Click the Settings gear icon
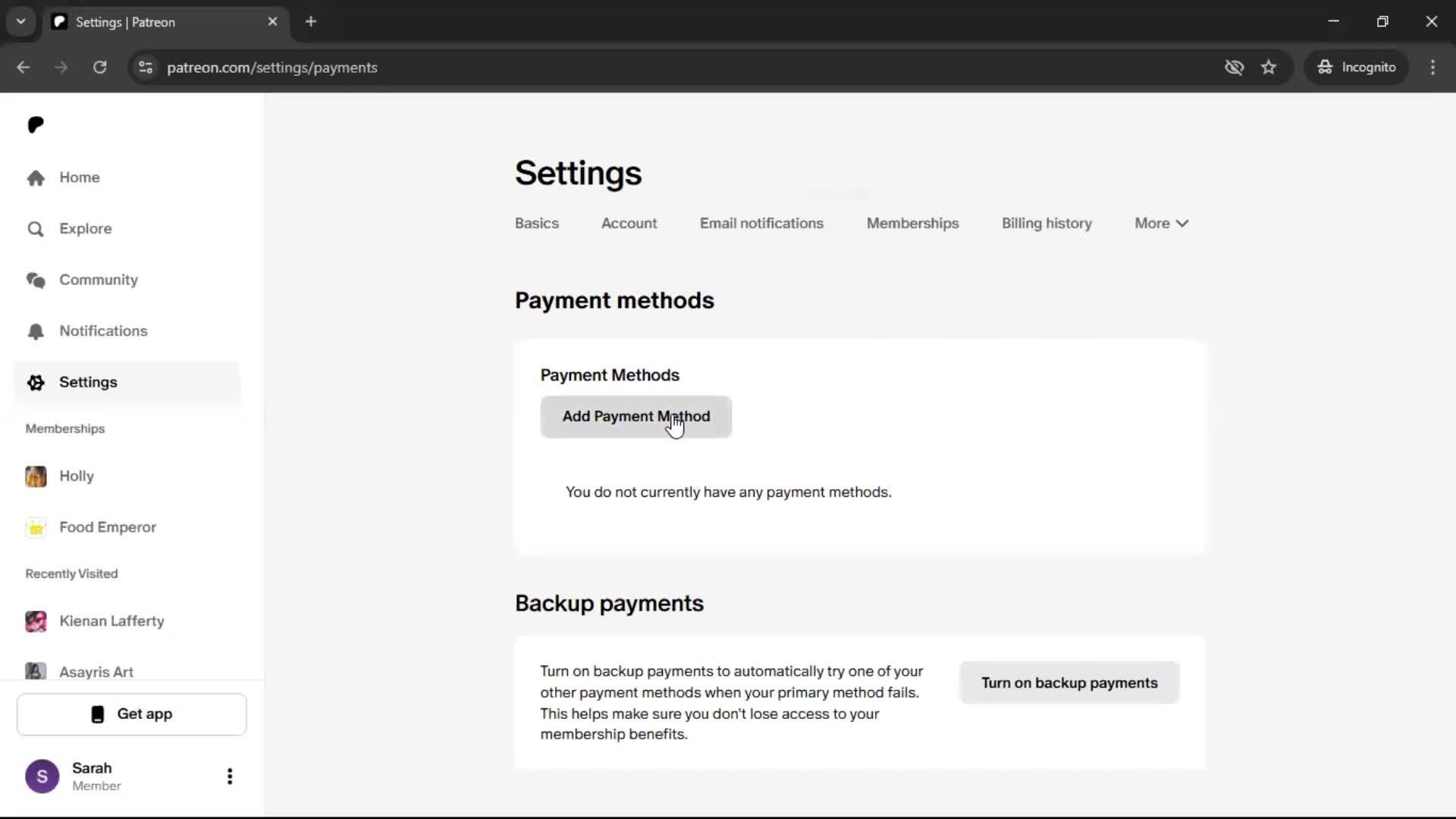1456x819 pixels. pyautogui.click(x=36, y=382)
